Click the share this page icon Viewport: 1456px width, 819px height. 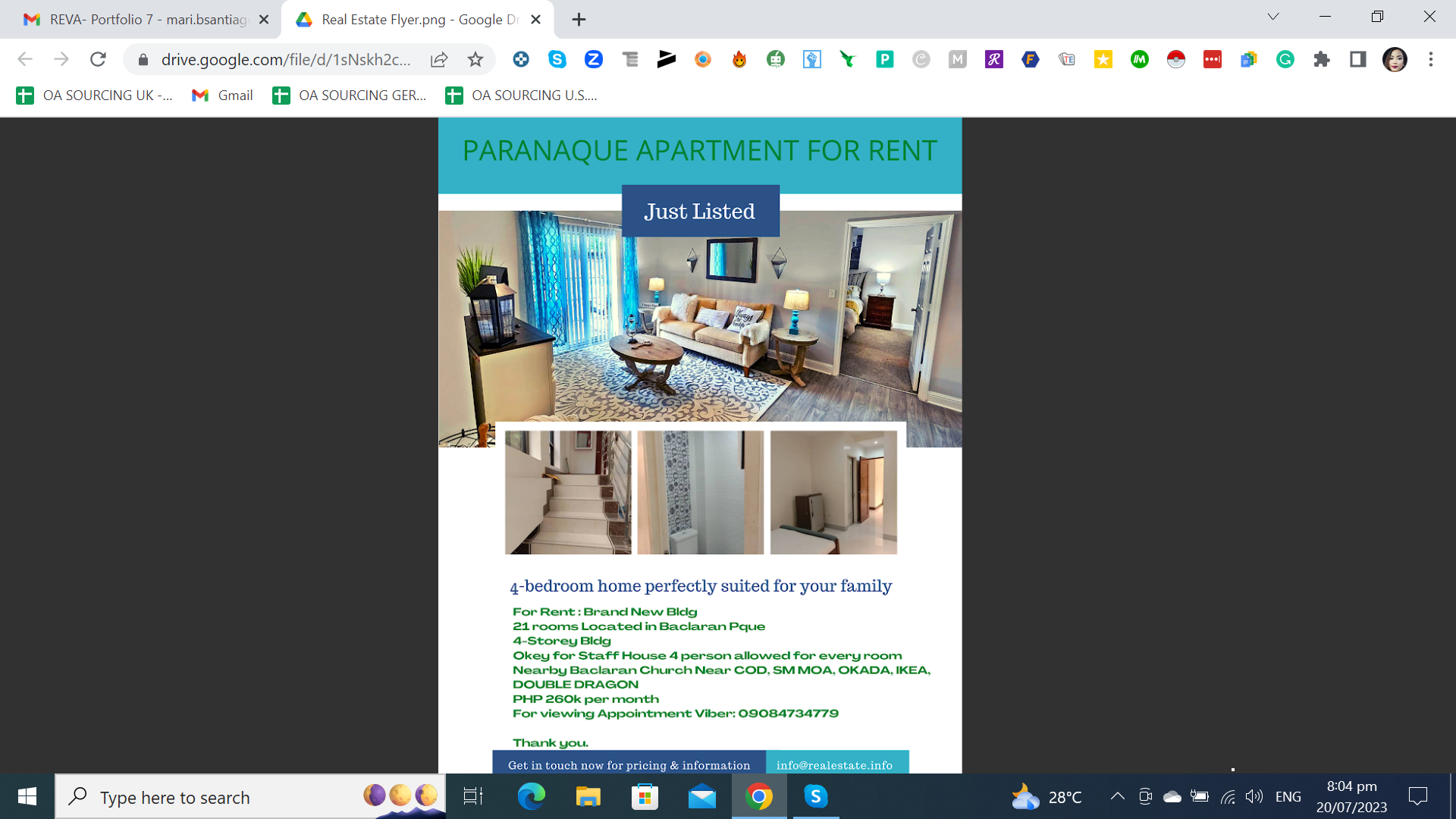(x=439, y=59)
